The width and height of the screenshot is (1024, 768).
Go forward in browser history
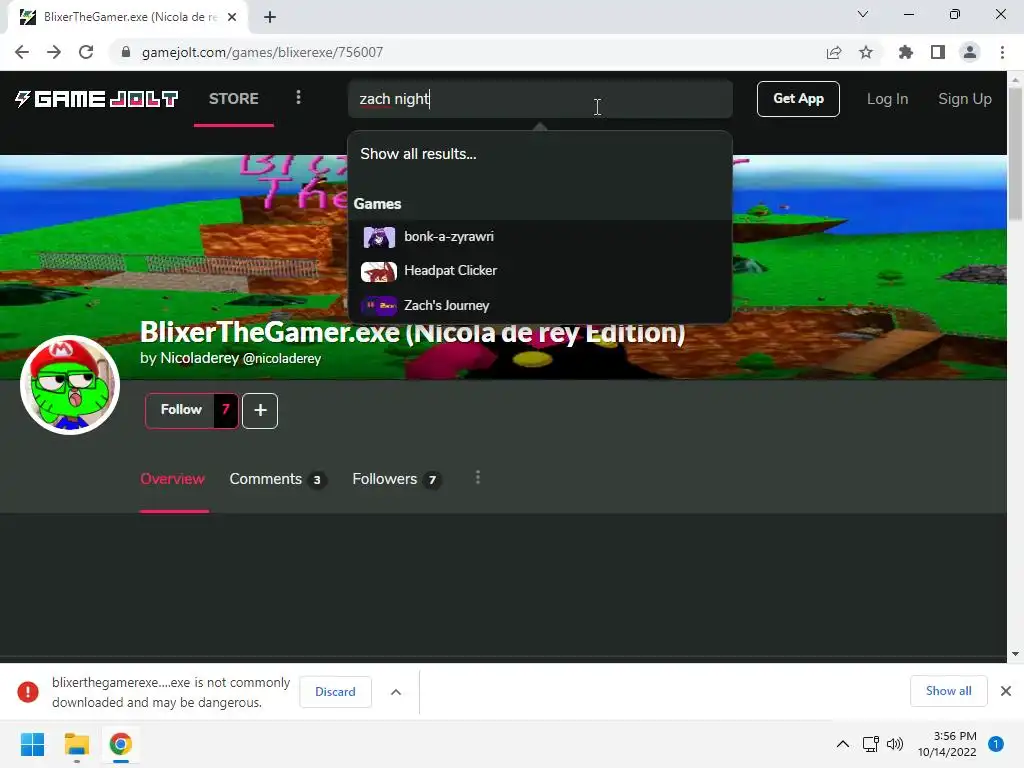coord(54,52)
